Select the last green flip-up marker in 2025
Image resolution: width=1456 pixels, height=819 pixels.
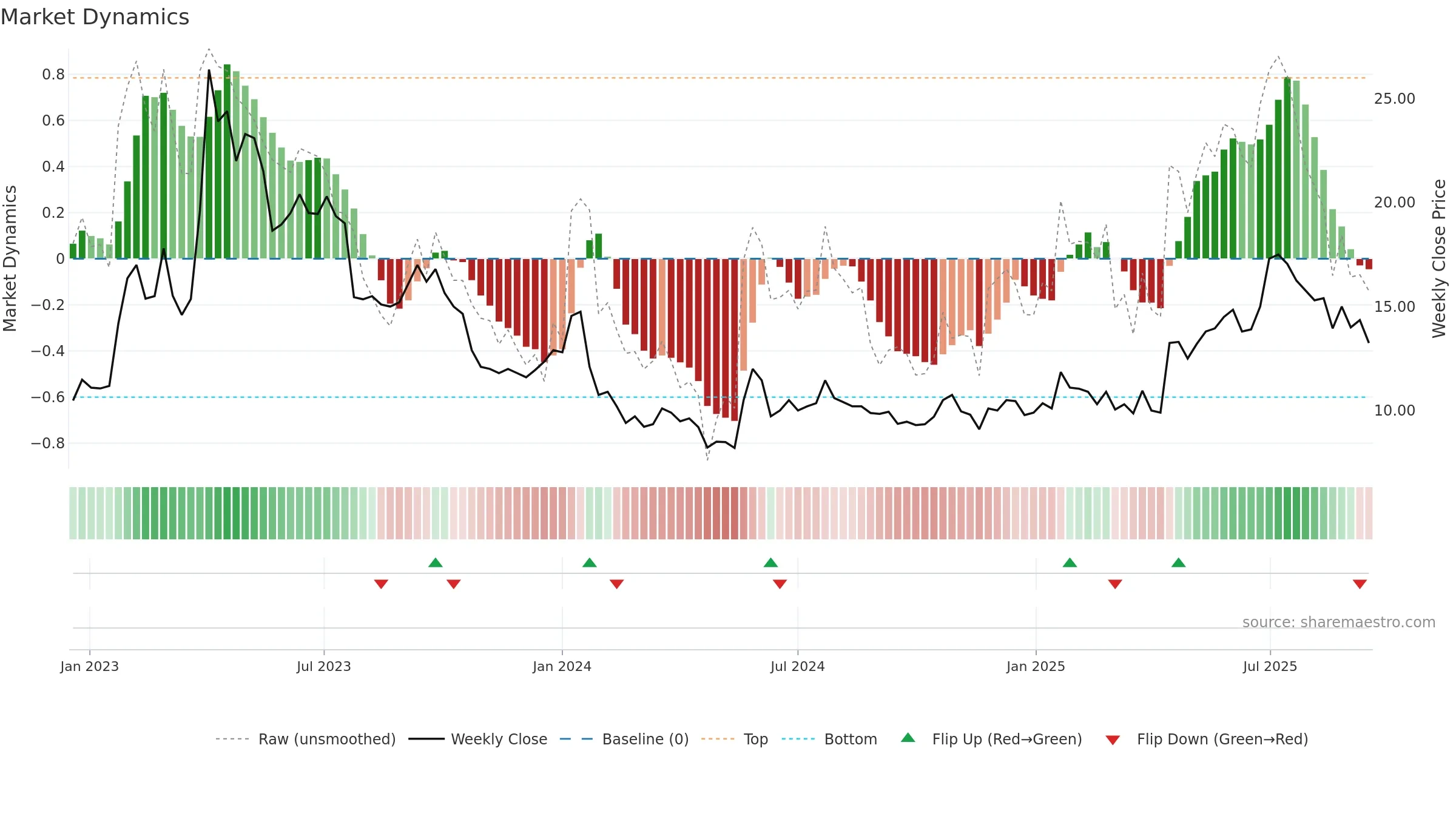click(1179, 562)
